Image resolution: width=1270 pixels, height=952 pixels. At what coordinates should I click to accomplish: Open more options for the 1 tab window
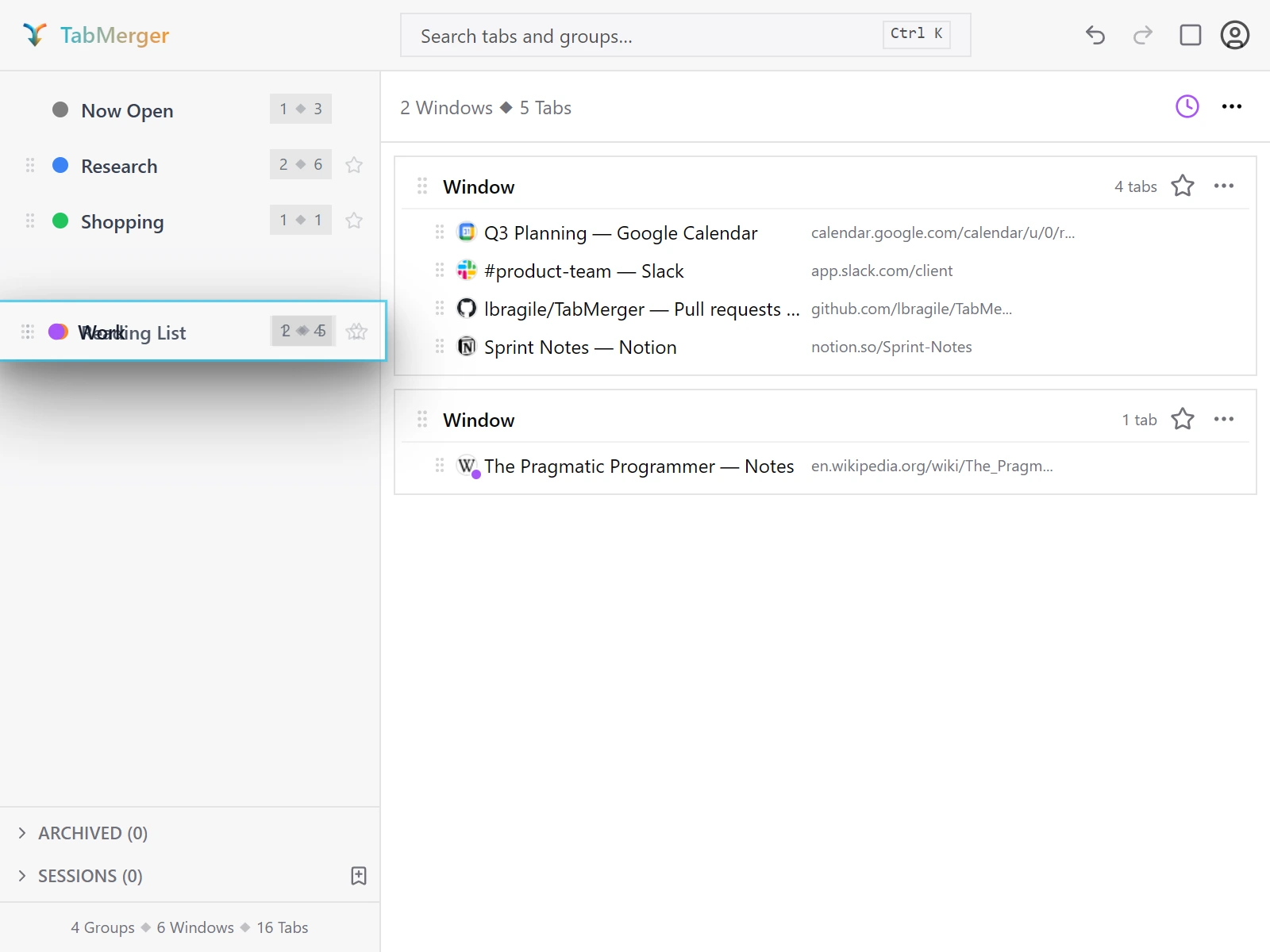click(1224, 419)
